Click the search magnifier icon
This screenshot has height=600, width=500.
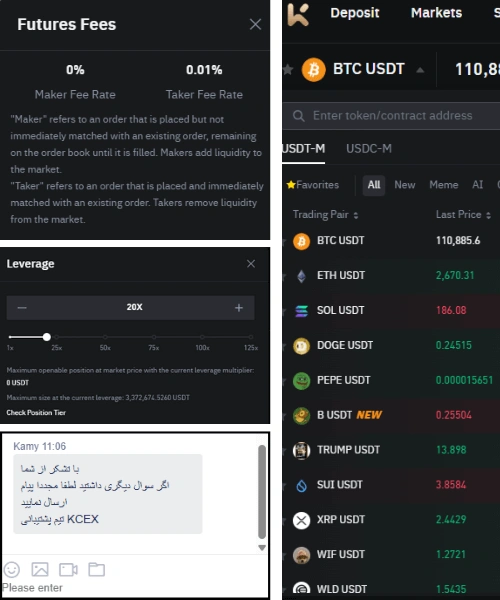click(x=299, y=116)
